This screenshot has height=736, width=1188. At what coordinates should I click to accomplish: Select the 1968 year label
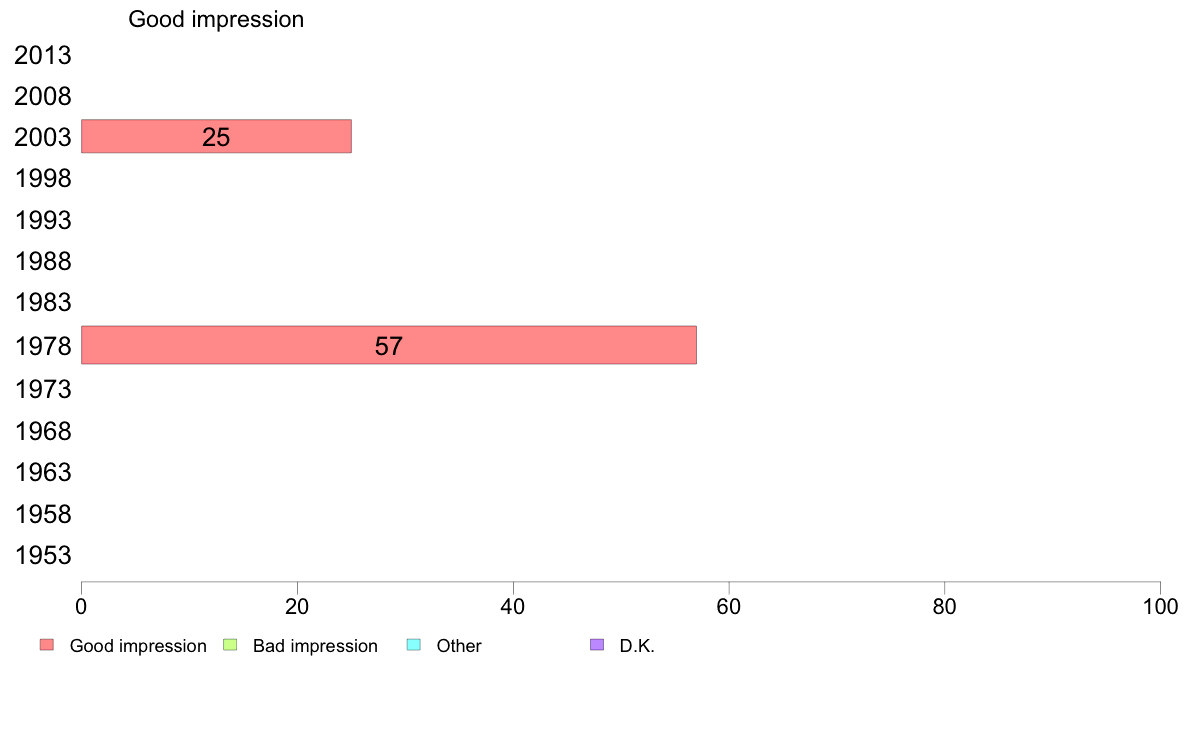point(43,431)
